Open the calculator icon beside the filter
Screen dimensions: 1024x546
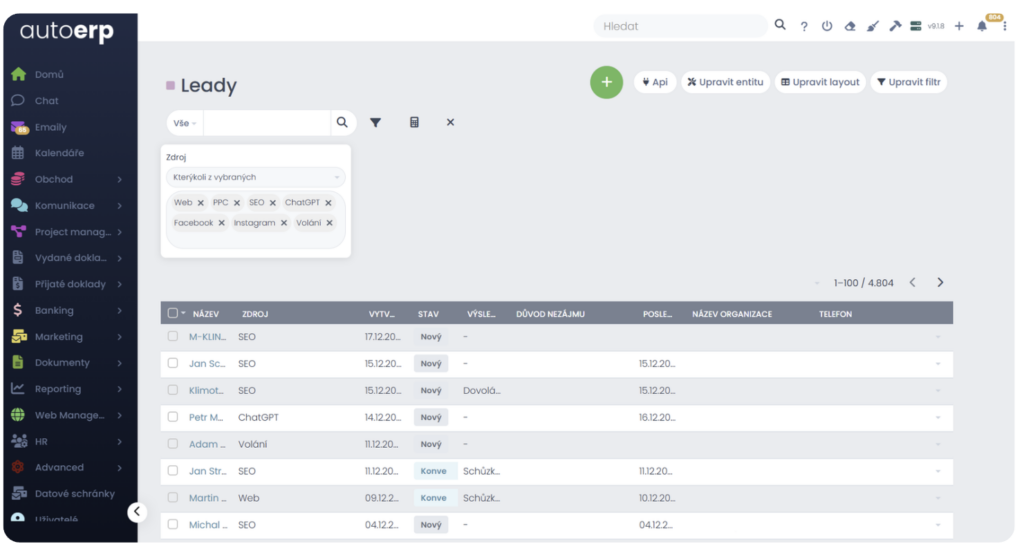[x=414, y=122]
